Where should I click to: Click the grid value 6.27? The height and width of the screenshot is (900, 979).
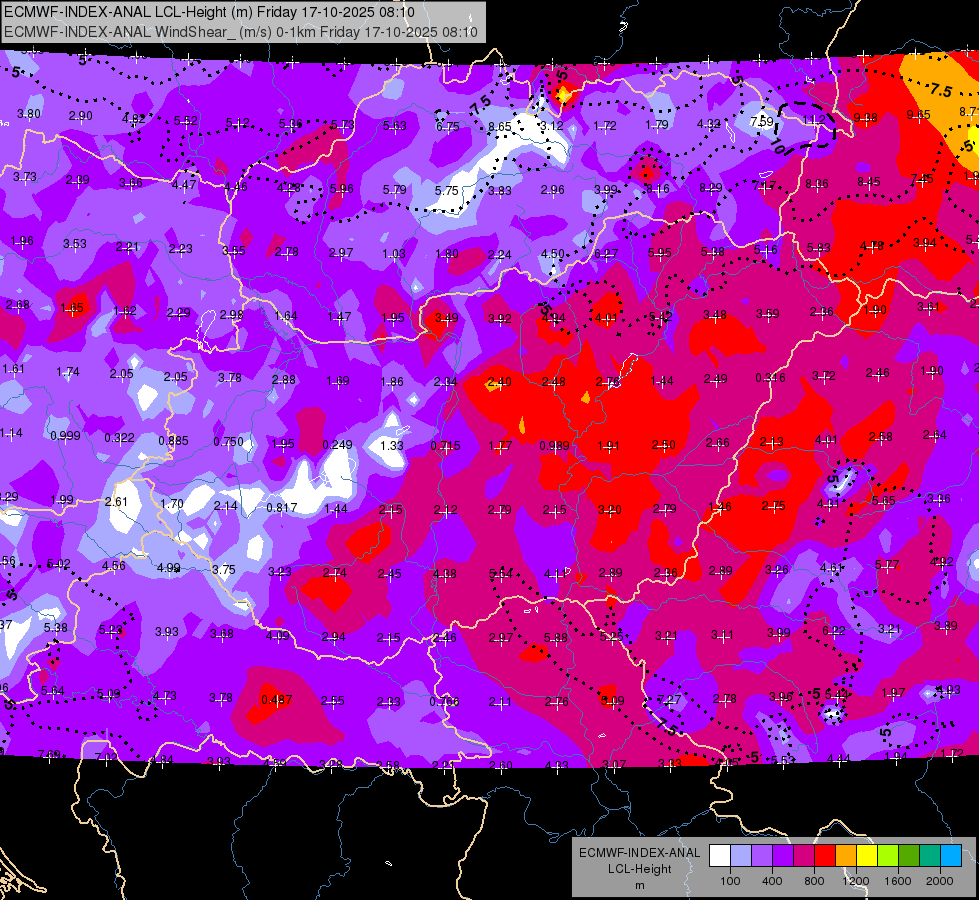coord(606,253)
